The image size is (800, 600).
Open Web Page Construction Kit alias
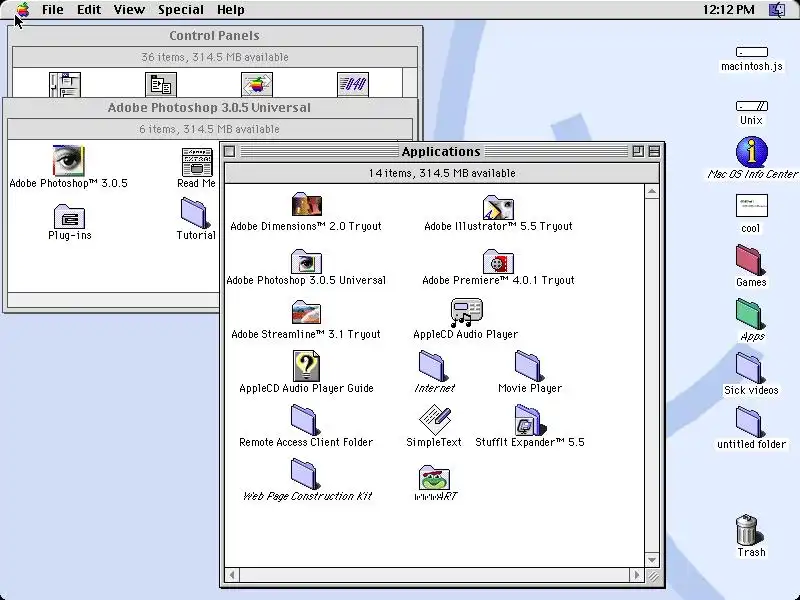tap(306, 474)
